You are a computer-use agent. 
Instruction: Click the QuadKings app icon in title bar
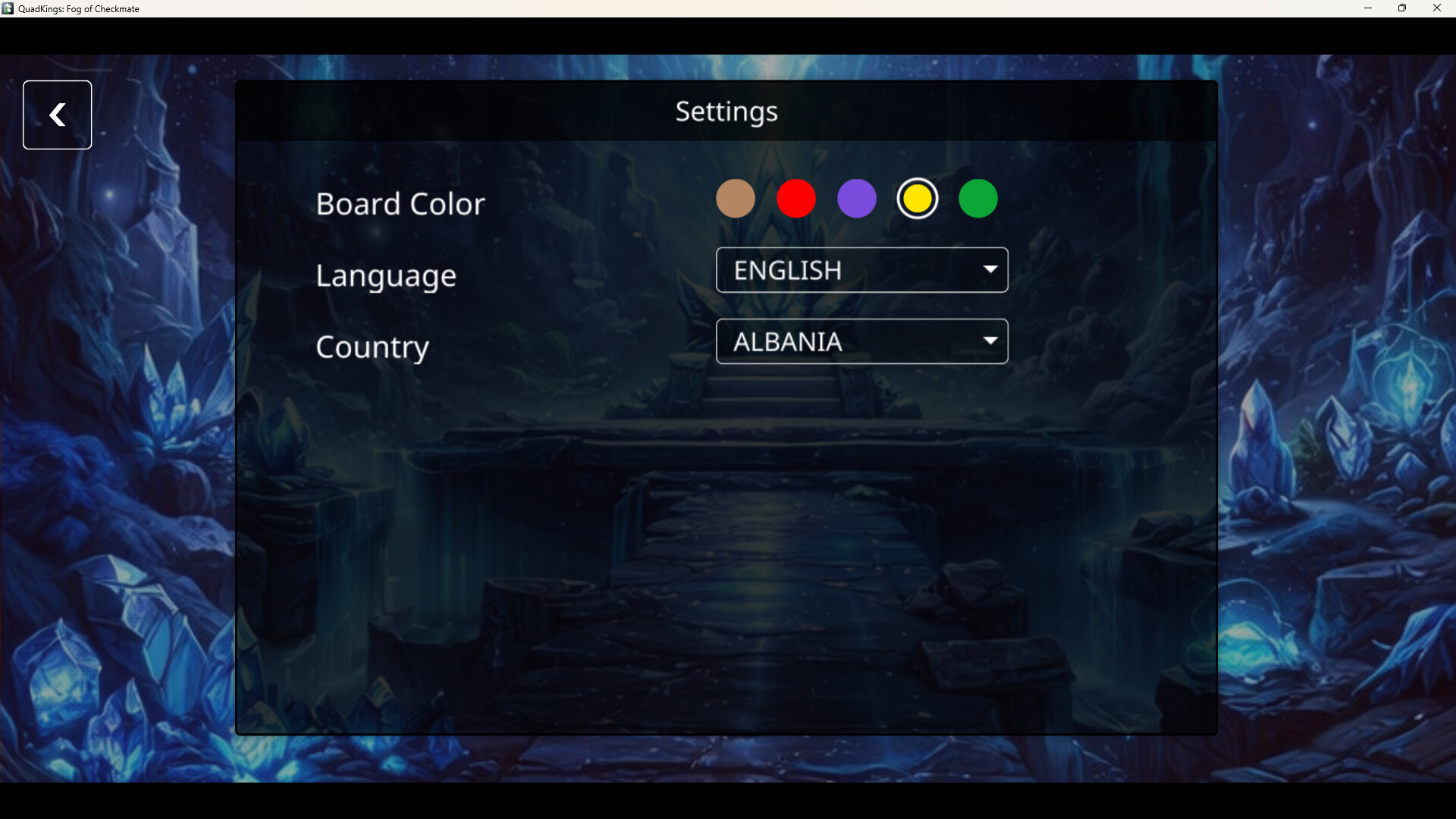pyautogui.click(x=8, y=8)
